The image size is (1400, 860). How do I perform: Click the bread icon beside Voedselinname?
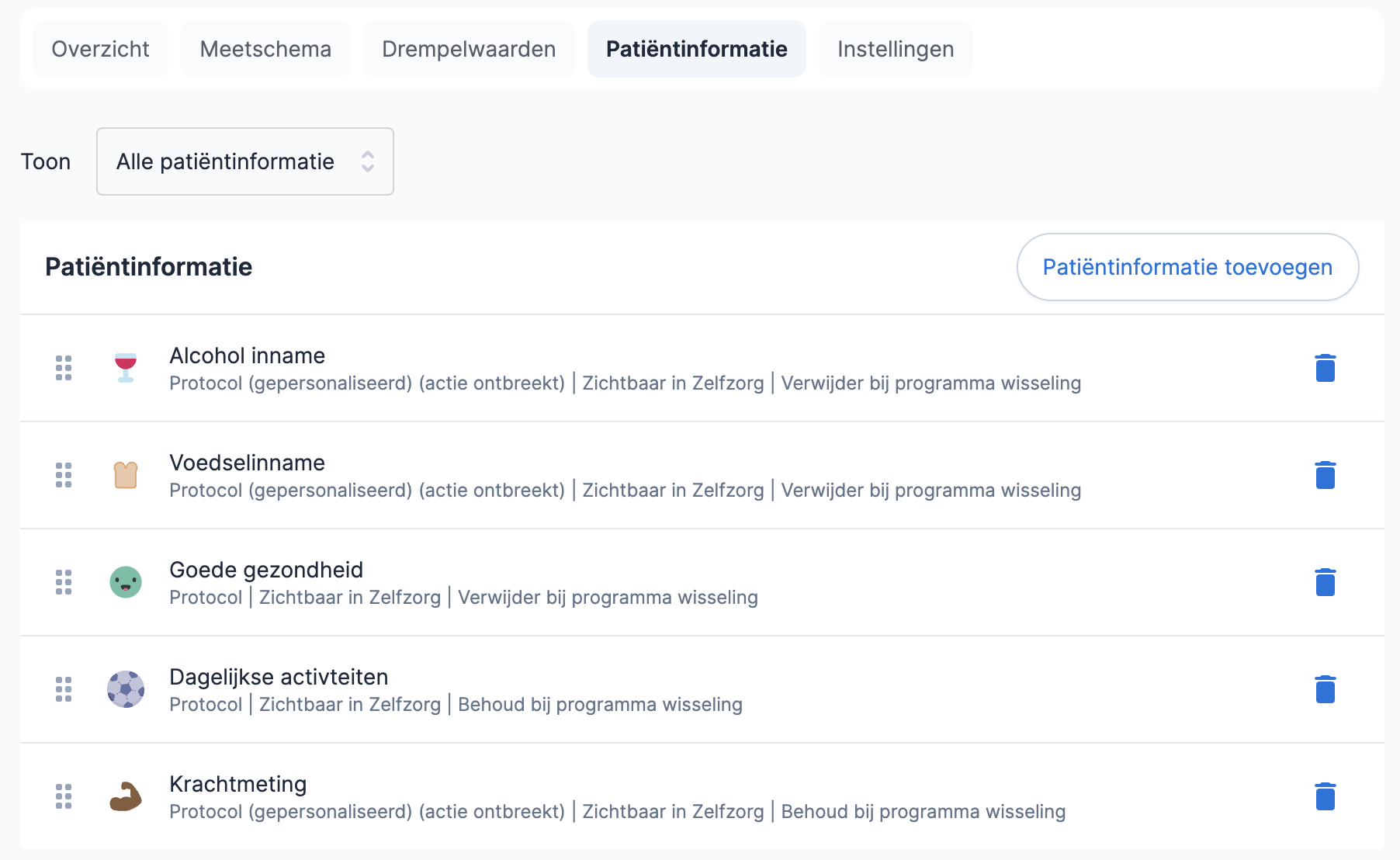point(126,475)
